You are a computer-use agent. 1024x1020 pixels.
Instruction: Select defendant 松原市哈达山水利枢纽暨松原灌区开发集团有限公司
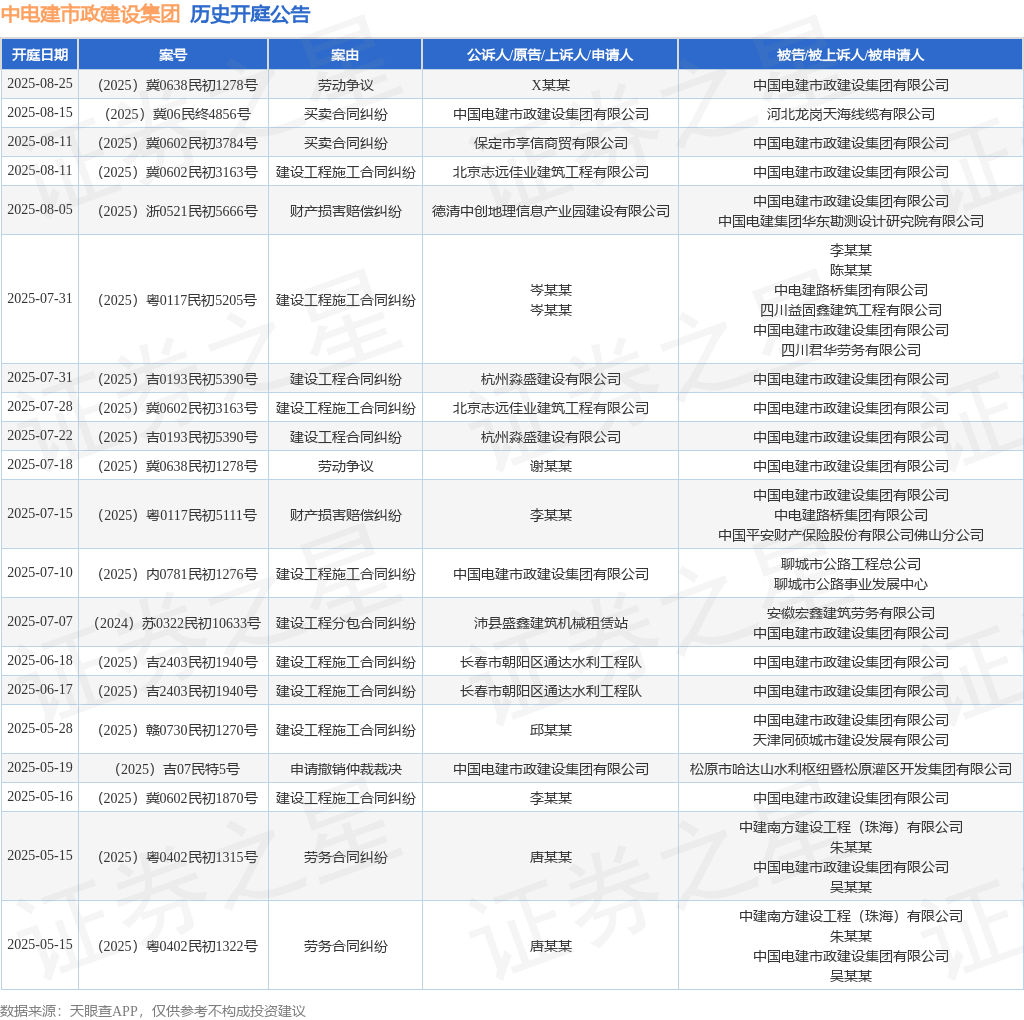[851, 769]
